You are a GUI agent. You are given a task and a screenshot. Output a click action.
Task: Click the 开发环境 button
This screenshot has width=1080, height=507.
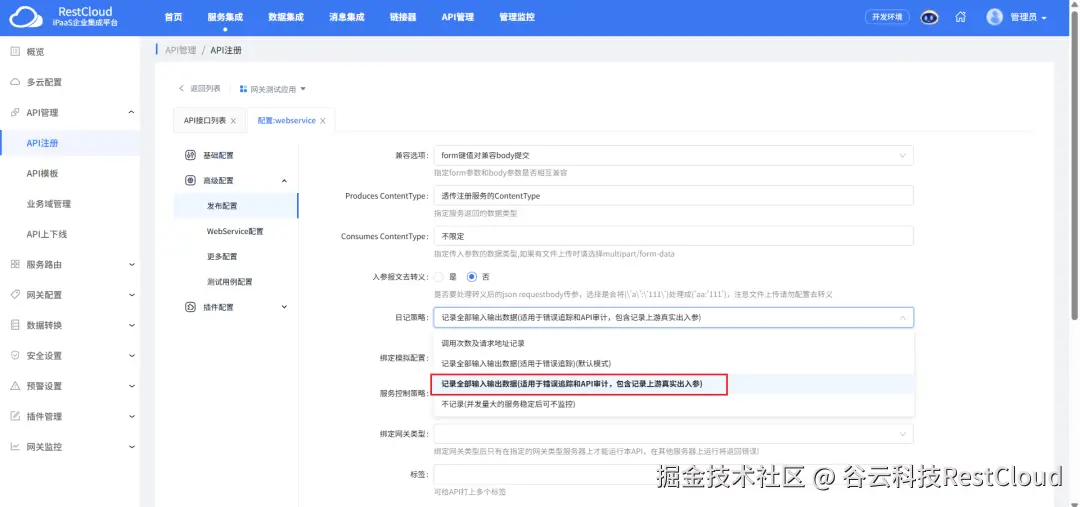(887, 17)
